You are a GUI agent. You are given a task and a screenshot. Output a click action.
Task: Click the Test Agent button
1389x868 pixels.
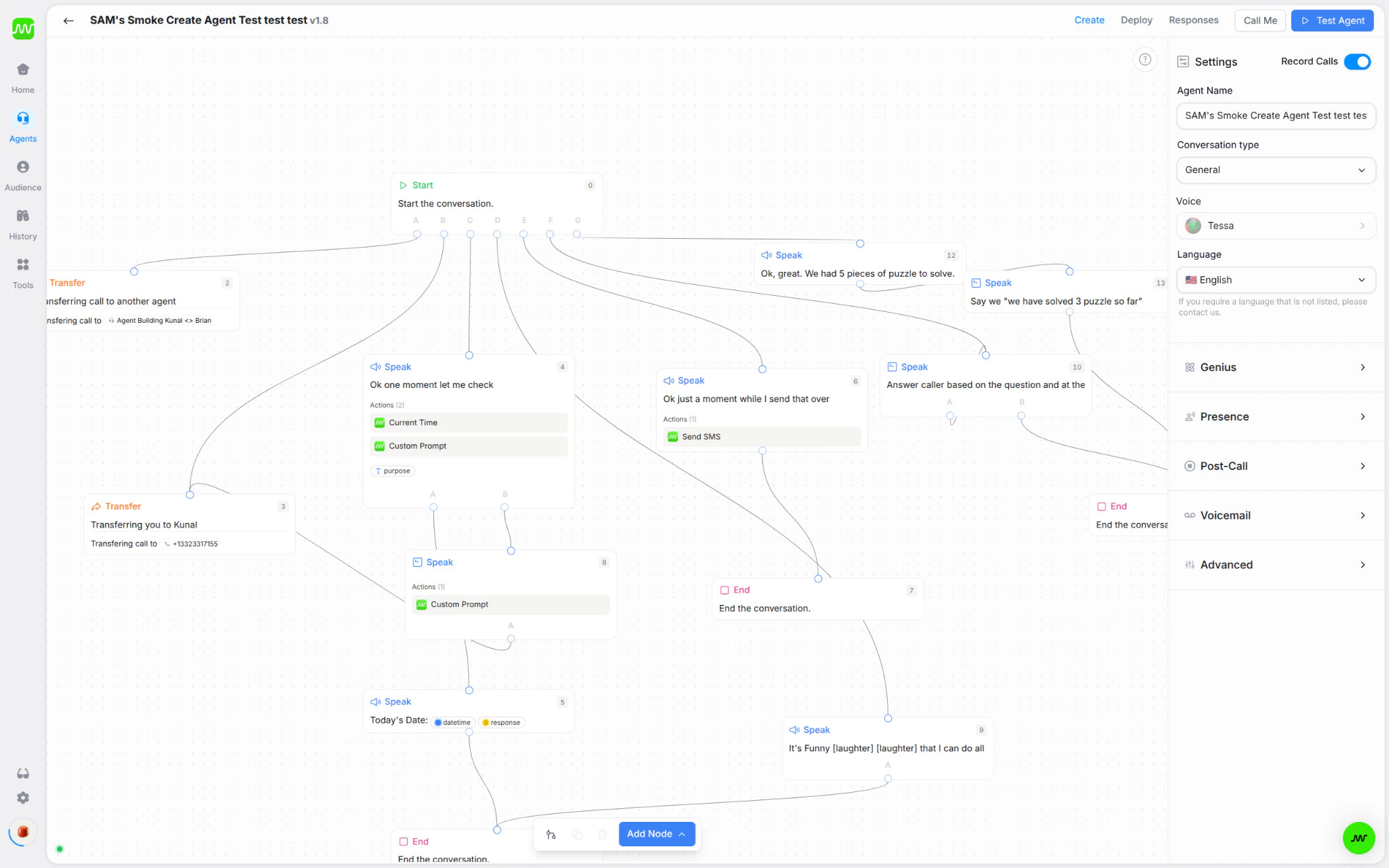(x=1332, y=20)
